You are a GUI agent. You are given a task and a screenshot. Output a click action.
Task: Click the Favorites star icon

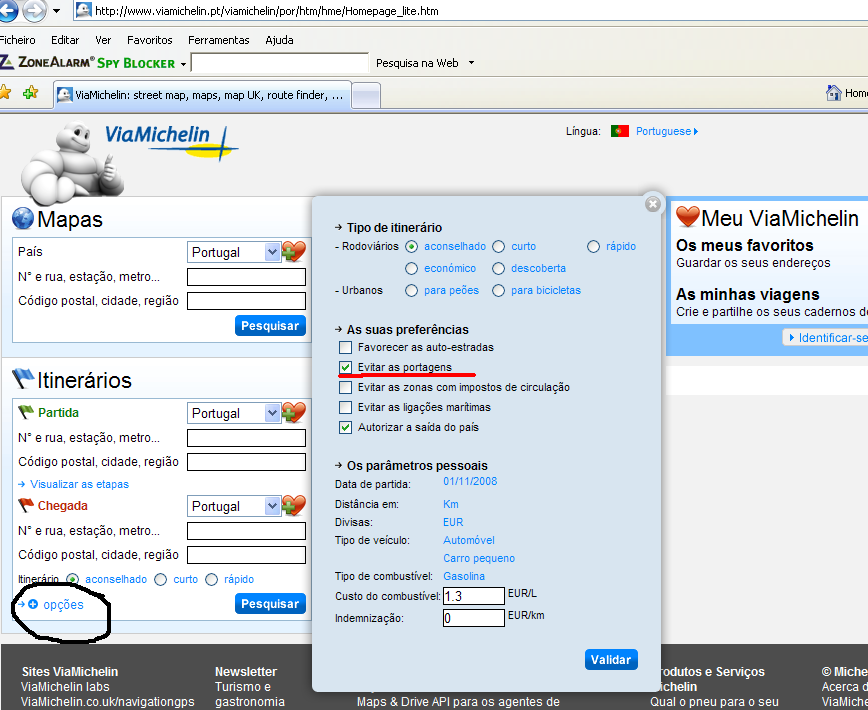pos(5,92)
